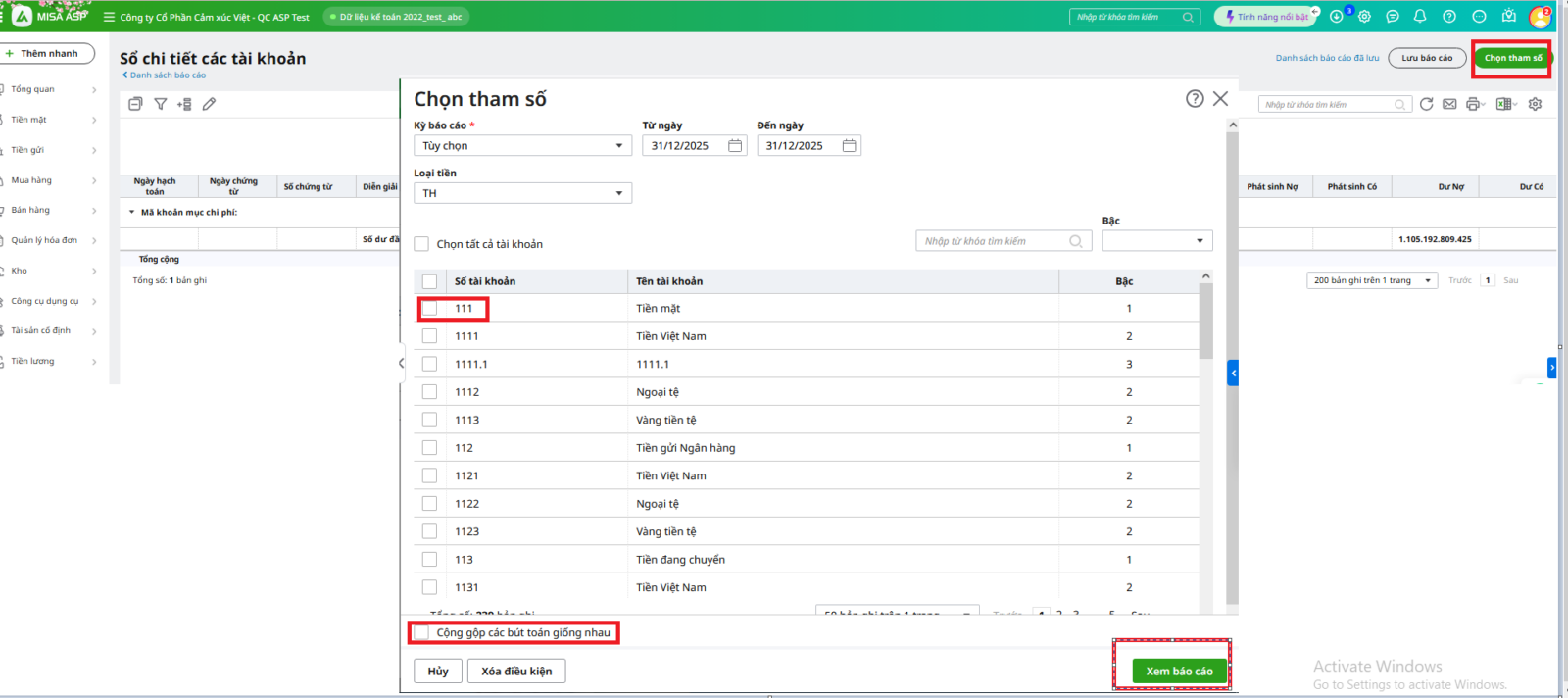Click the printer icon
The height and width of the screenshot is (698, 1568).
pyautogui.click(x=1473, y=104)
